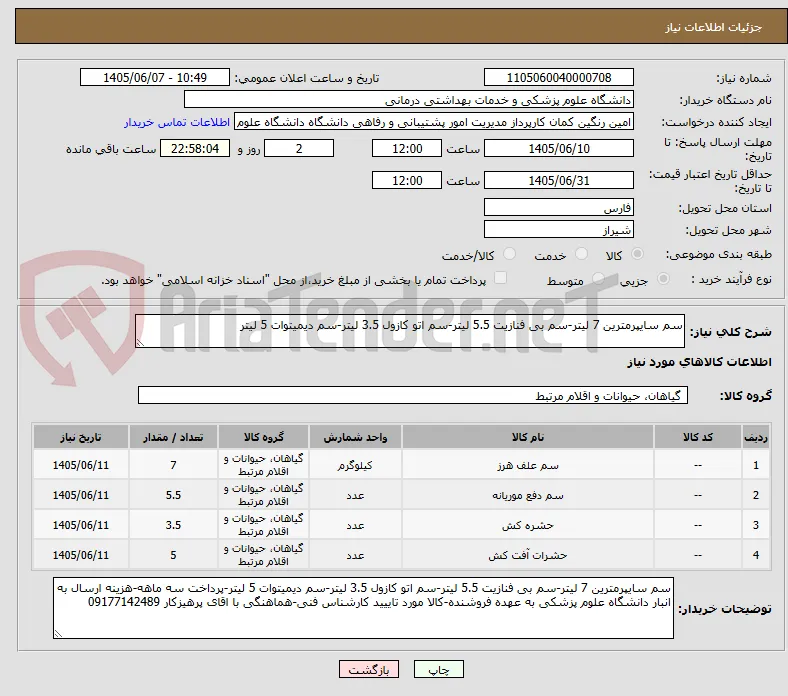Viewport: 788px width, 696px height.
Task: Select the کالا radio button
Action: coord(637,254)
